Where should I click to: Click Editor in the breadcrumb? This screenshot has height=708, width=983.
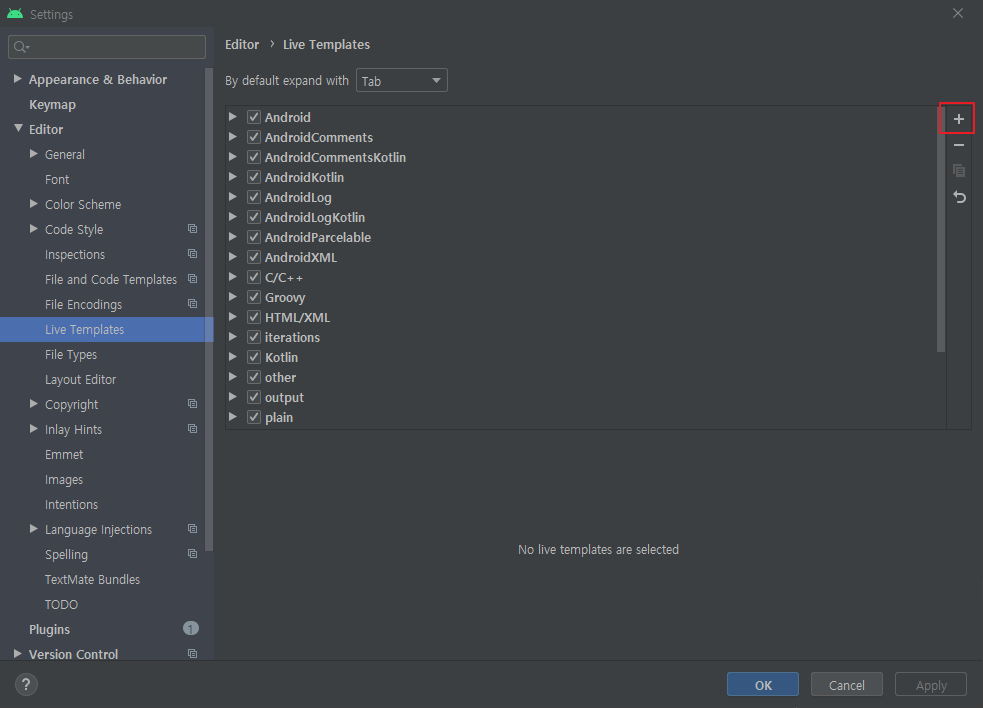[x=242, y=45]
